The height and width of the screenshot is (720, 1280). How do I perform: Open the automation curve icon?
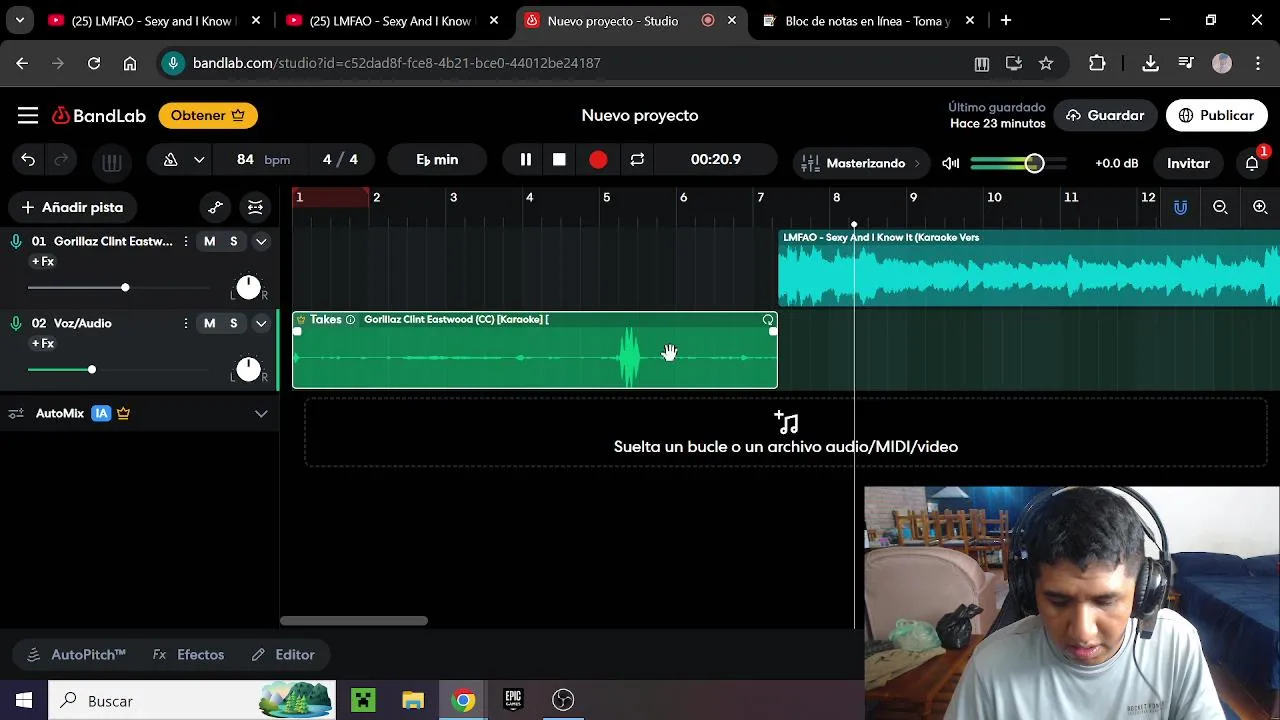tap(215, 207)
